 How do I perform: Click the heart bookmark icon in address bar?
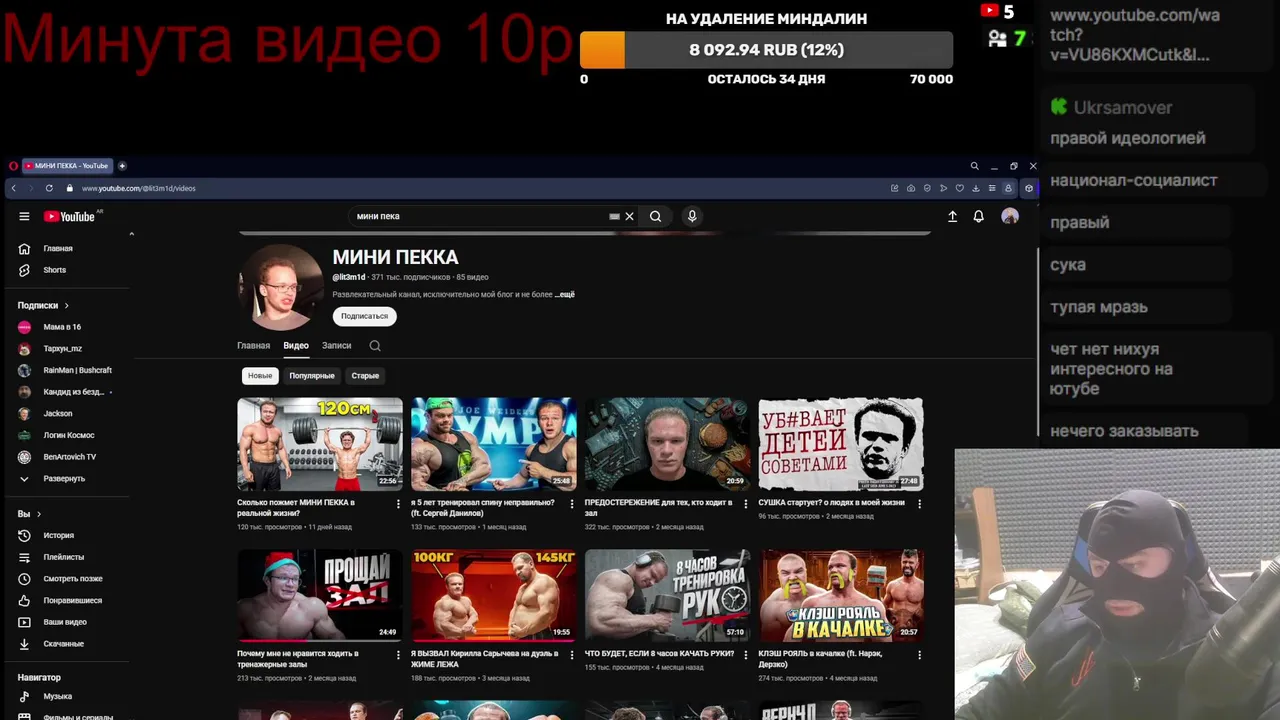pyautogui.click(x=959, y=188)
